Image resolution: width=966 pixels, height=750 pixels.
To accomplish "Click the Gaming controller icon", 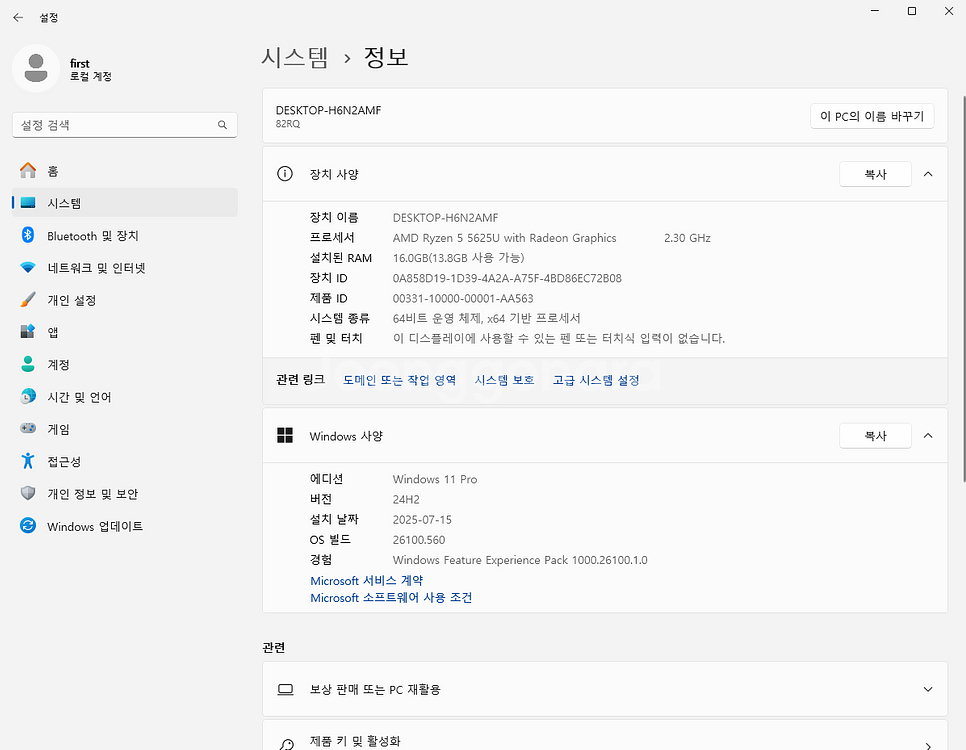I will [x=28, y=428].
